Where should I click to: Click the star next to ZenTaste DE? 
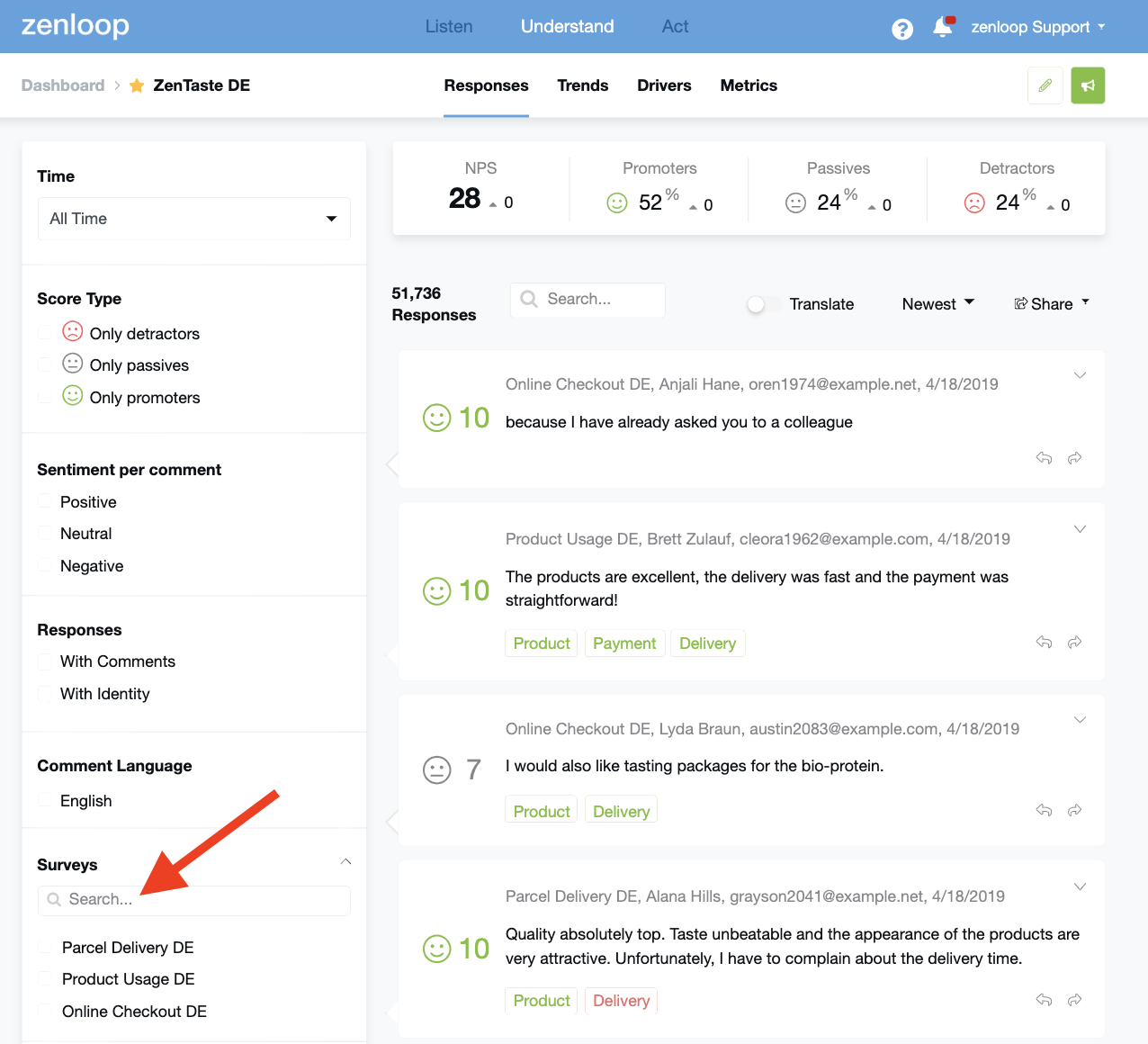137,85
